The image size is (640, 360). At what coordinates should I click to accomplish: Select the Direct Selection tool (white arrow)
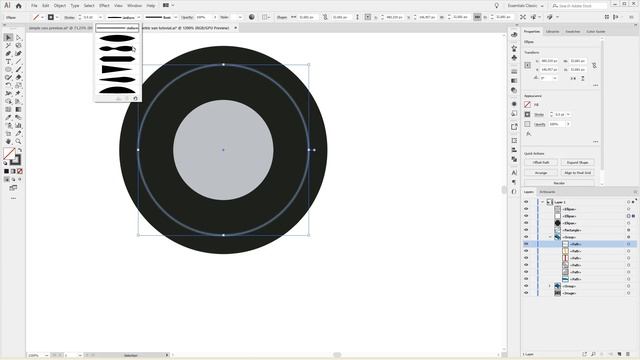tap(18, 38)
